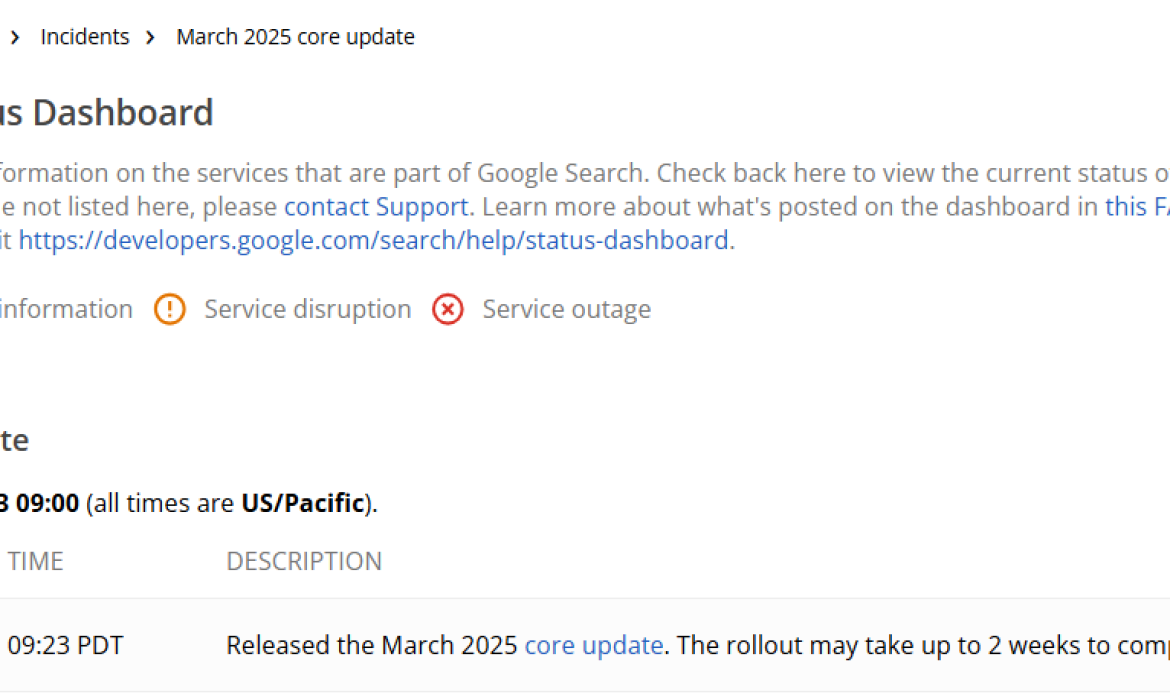Click the 09:23 PDT timestamp entry
This screenshot has height=700, width=1170.
coord(65,645)
